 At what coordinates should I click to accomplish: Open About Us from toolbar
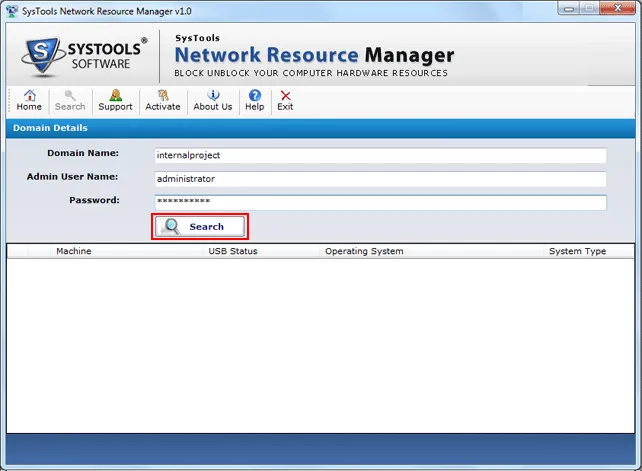[x=212, y=100]
